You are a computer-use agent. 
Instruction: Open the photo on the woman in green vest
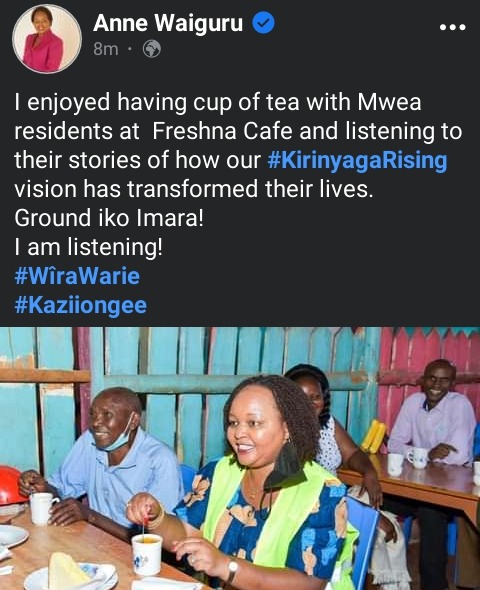(x=263, y=485)
